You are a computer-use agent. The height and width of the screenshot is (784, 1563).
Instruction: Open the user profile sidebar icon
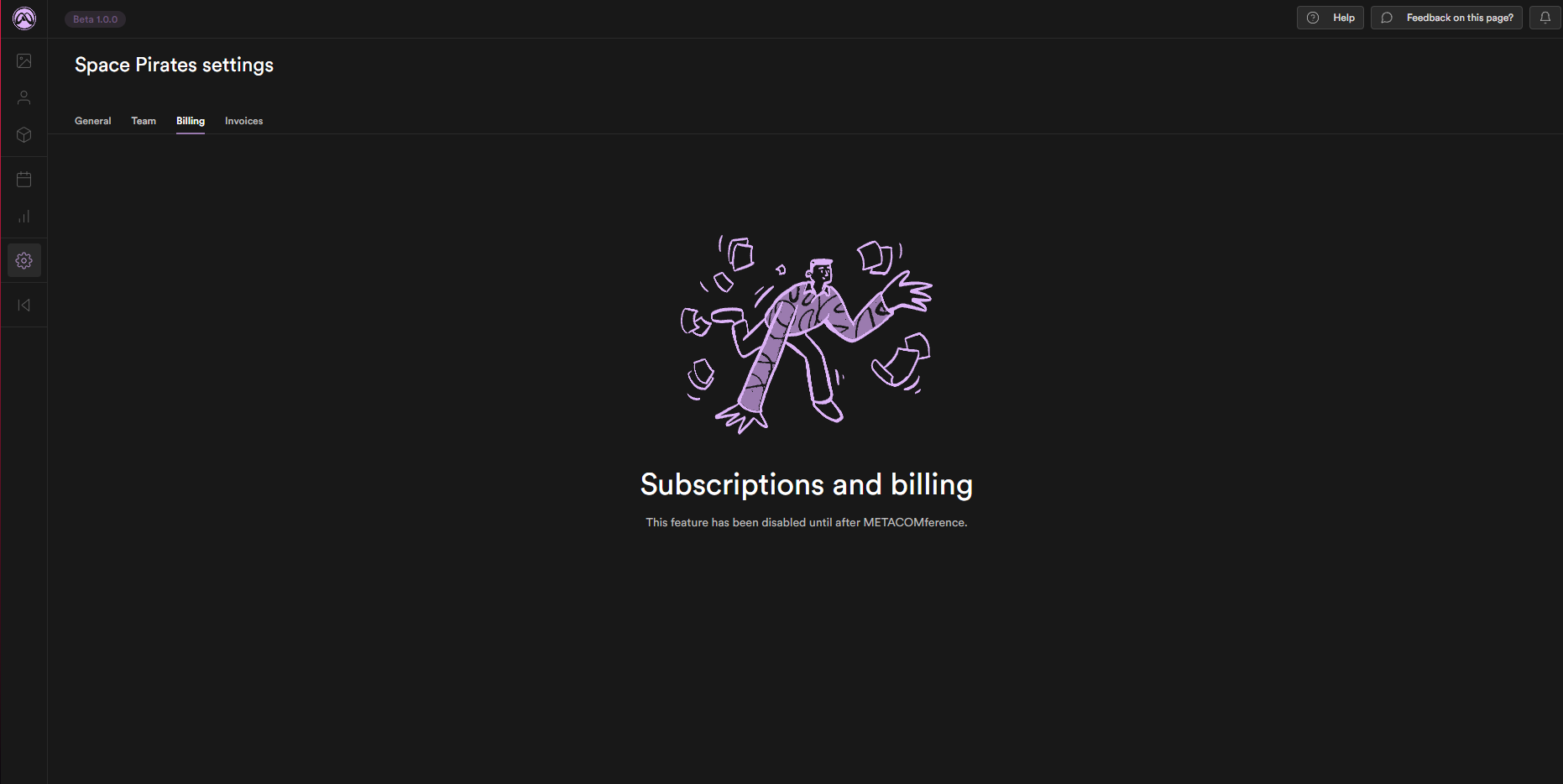pos(24,98)
